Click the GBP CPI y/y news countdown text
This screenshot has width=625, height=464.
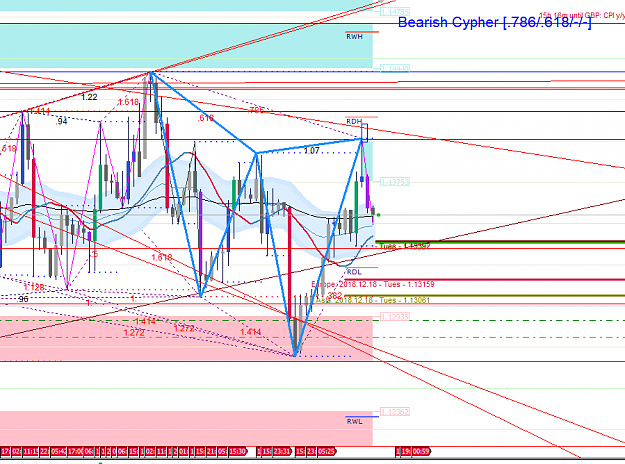click(582, 16)
